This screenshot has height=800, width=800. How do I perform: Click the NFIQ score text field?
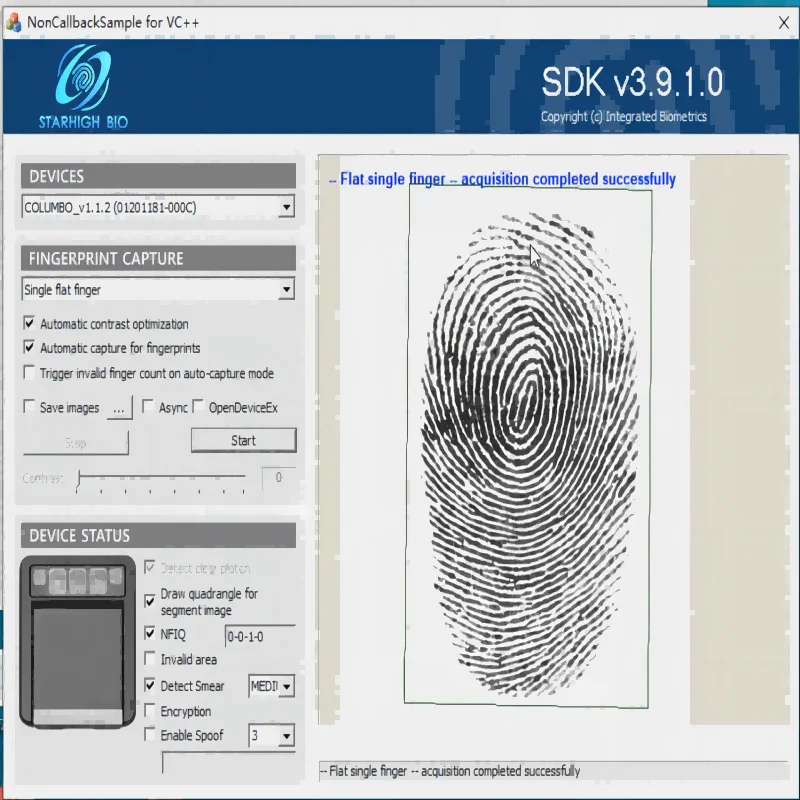coord(259,636)
